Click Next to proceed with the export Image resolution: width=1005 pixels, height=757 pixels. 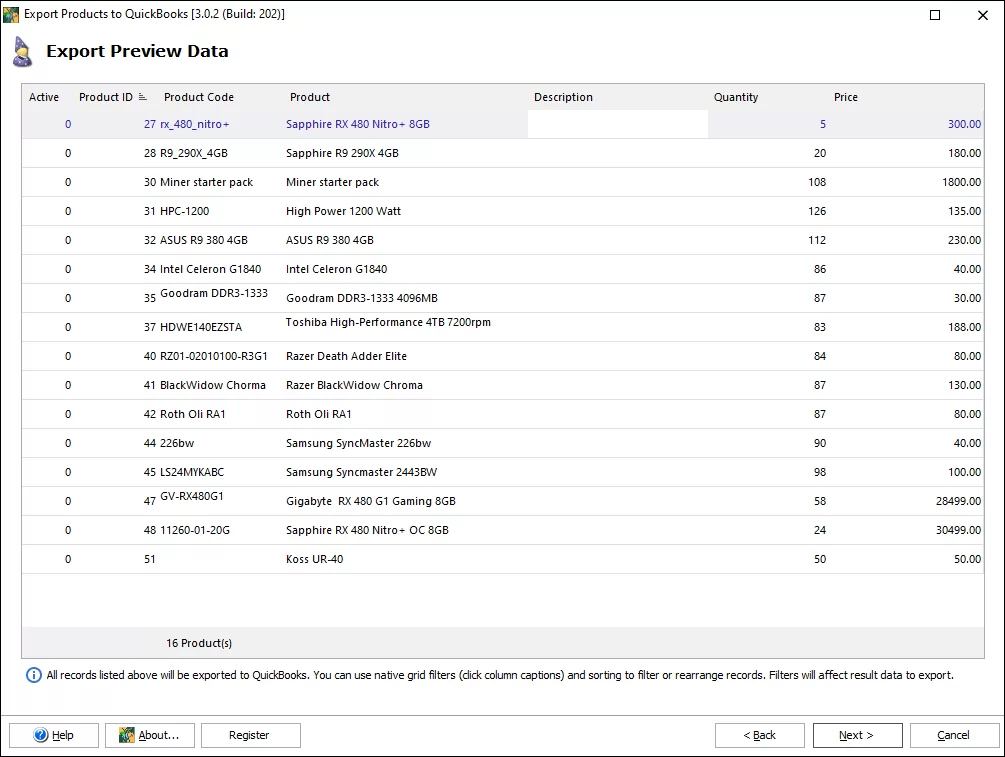[857, 735]
